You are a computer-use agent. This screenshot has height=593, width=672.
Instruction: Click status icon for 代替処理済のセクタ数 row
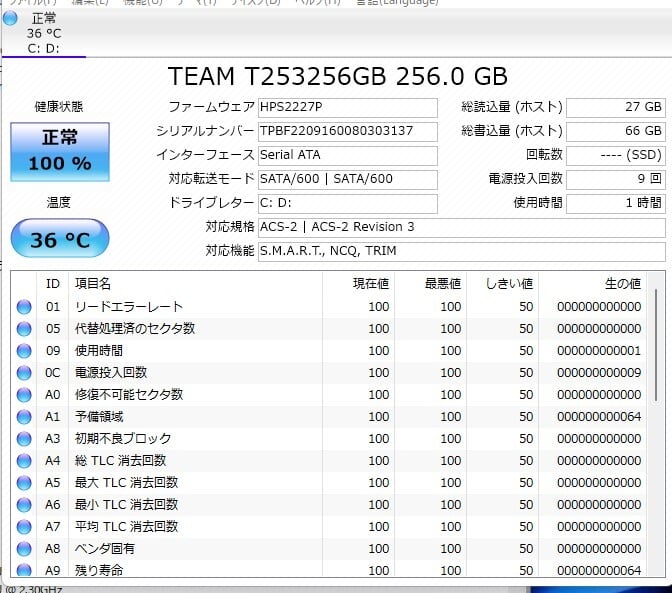point(24,328)
